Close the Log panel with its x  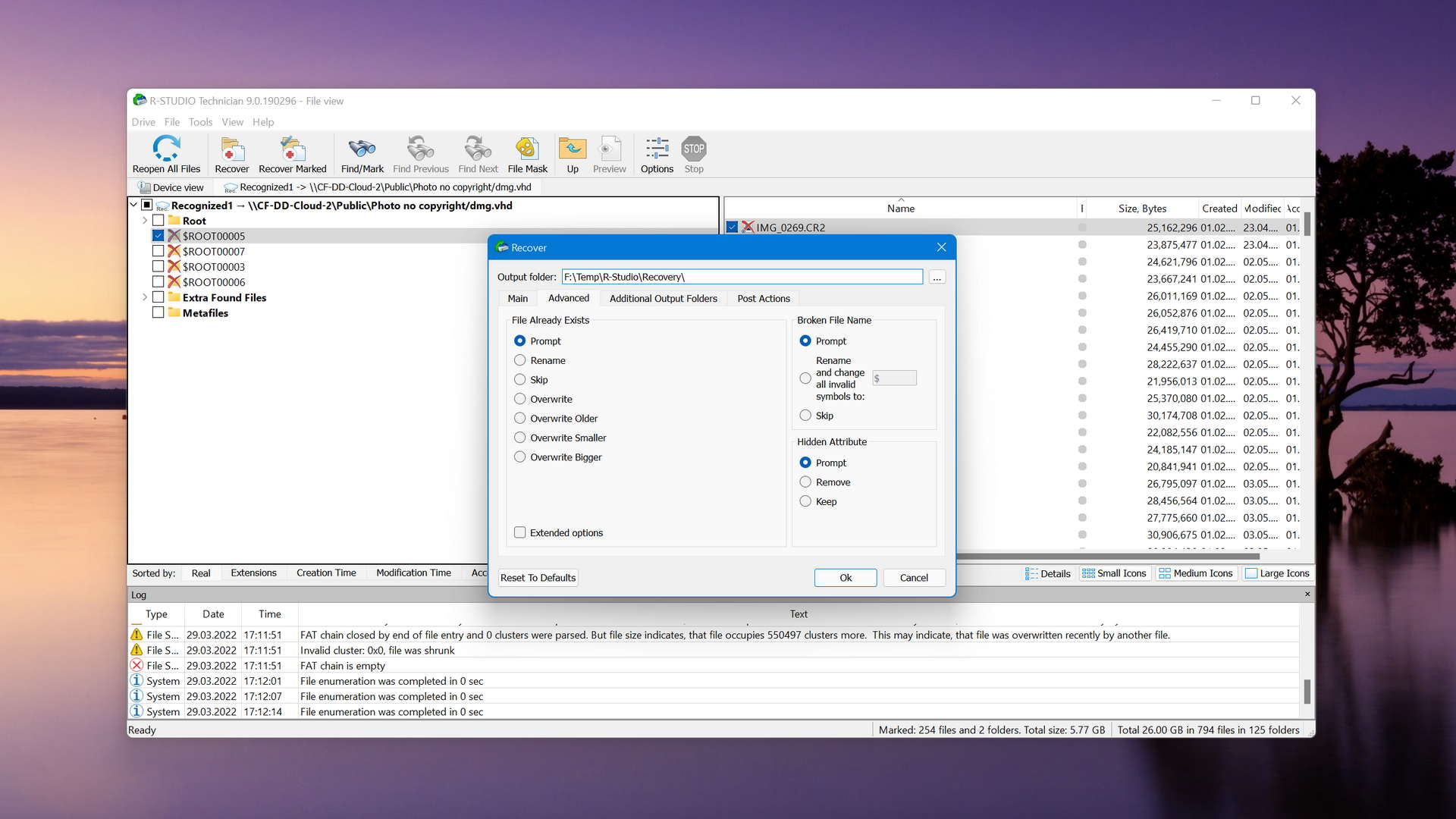[1307, 594]
